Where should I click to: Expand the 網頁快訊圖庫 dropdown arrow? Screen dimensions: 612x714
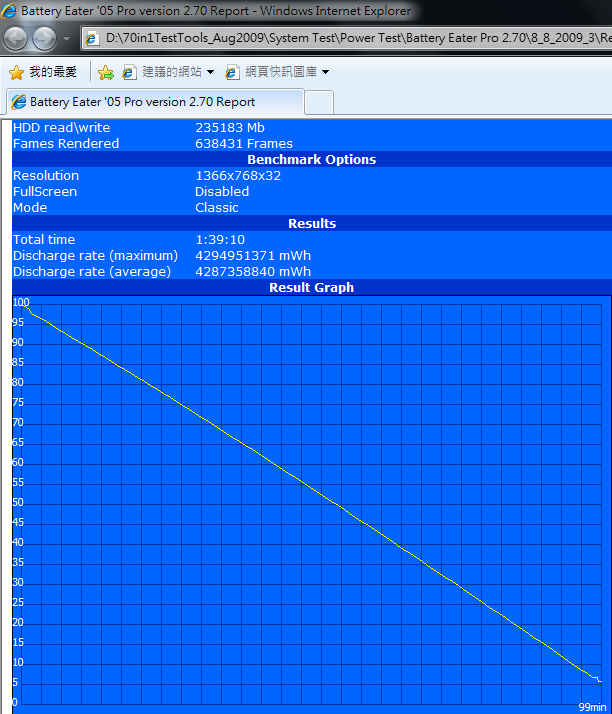[x=325, y=72]
